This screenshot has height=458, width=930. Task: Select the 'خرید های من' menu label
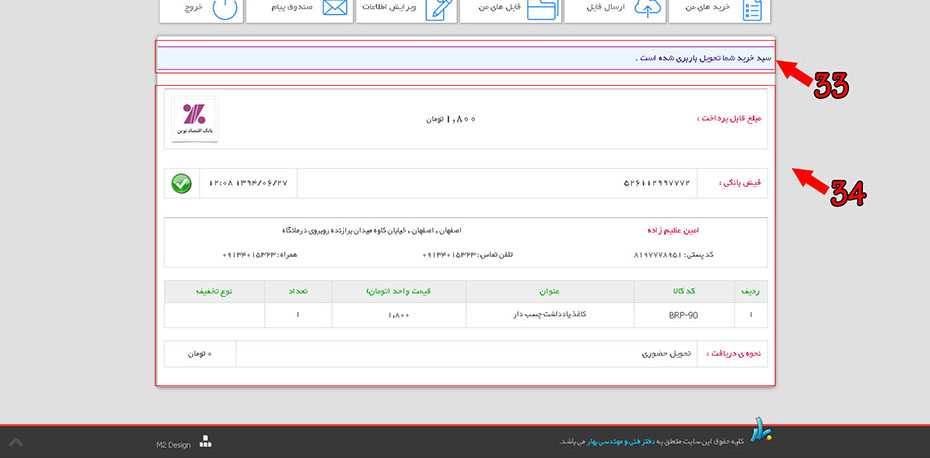coord(707,7)
